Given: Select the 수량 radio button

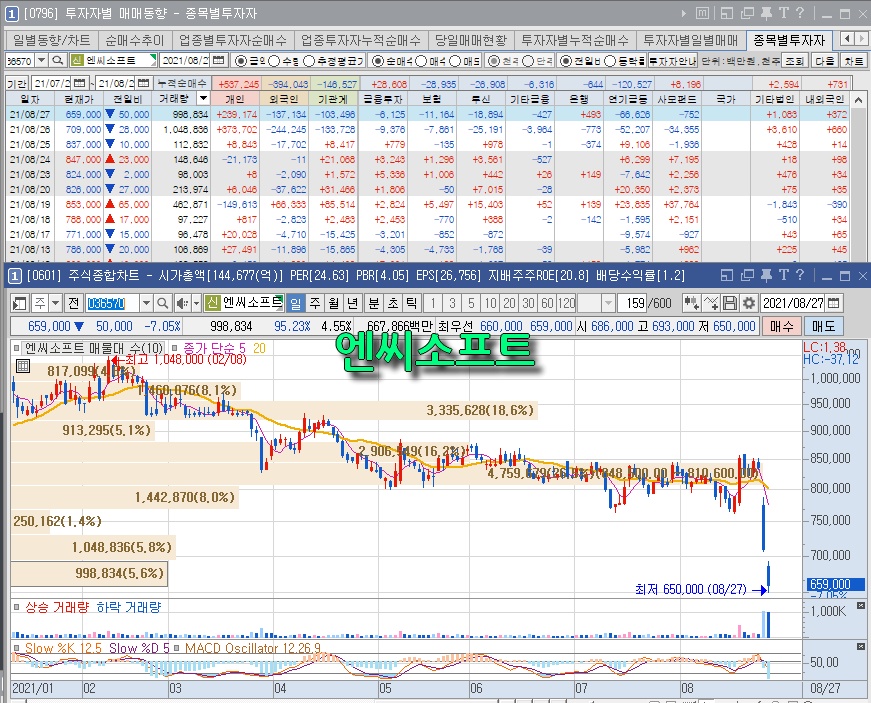Looking at the screenshot, I should [x=274, y=61].
